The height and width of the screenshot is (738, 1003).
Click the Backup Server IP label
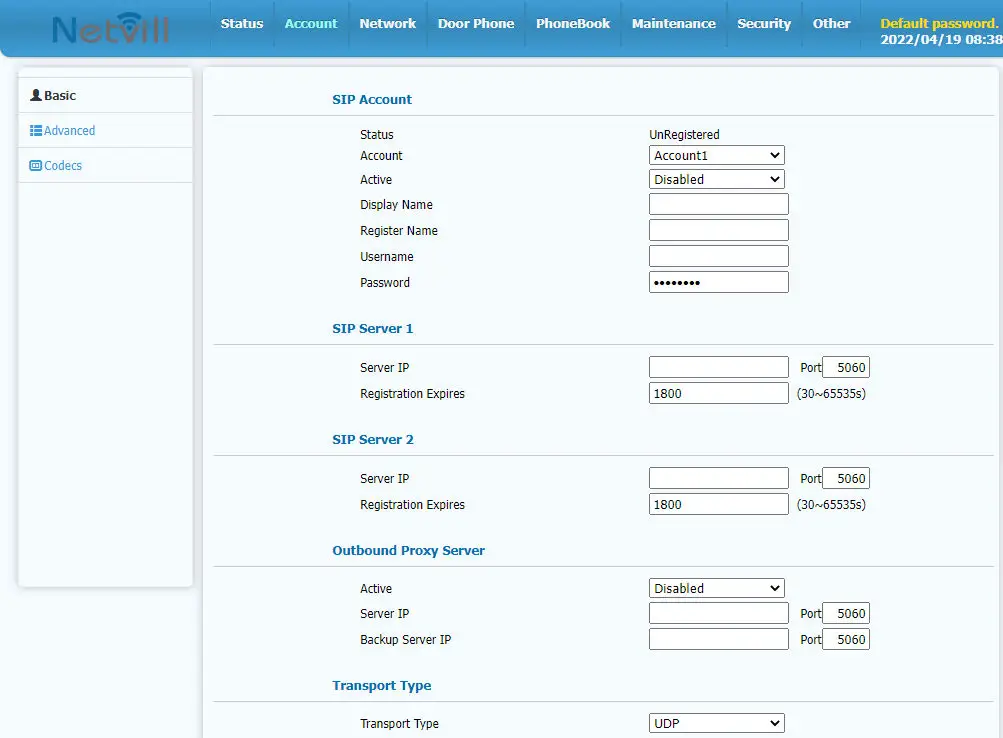[406, 640]
